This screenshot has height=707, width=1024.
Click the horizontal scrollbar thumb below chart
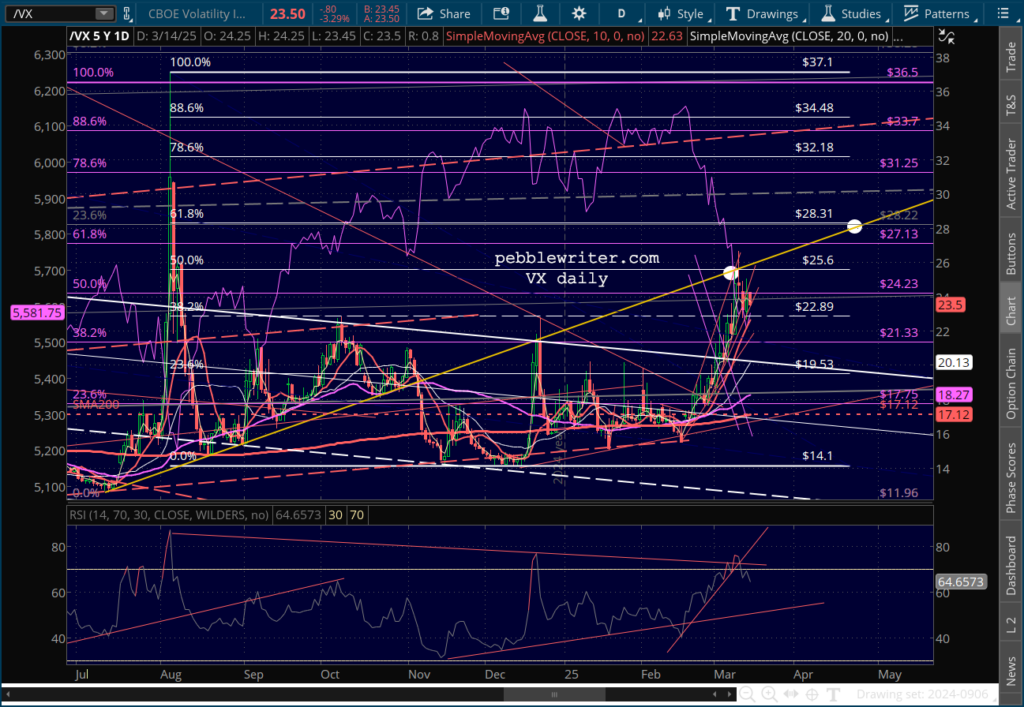[x=554, y=694]
